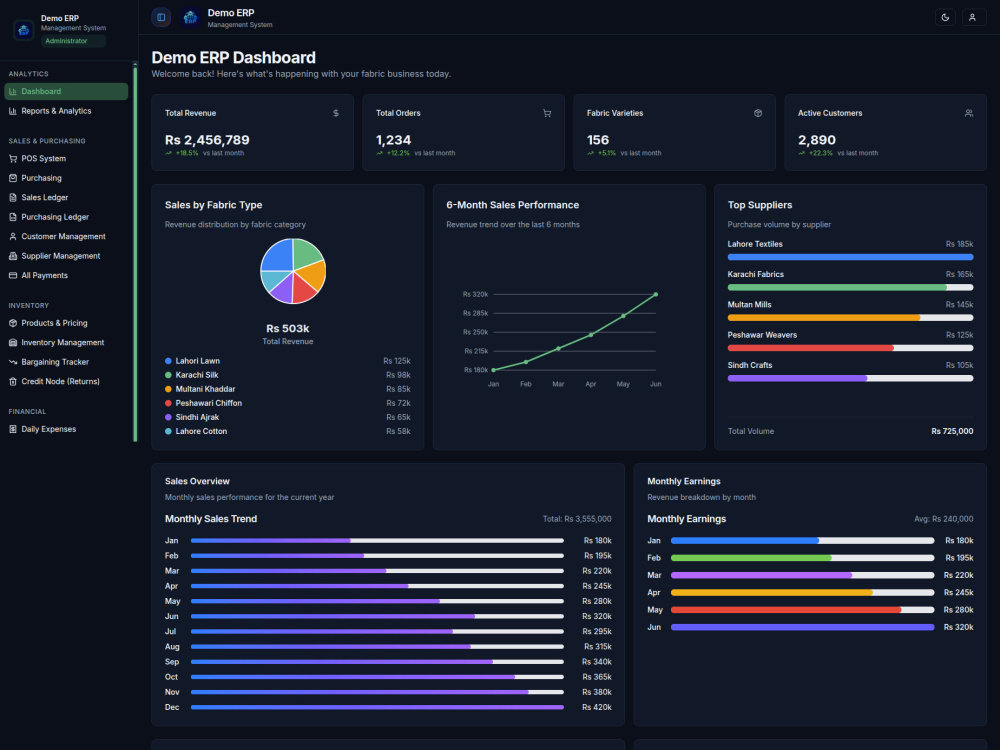Viewport: 1000px width, 750px height.
Task: Click the Supplier Management building icon
Action: tap(13, 256)
